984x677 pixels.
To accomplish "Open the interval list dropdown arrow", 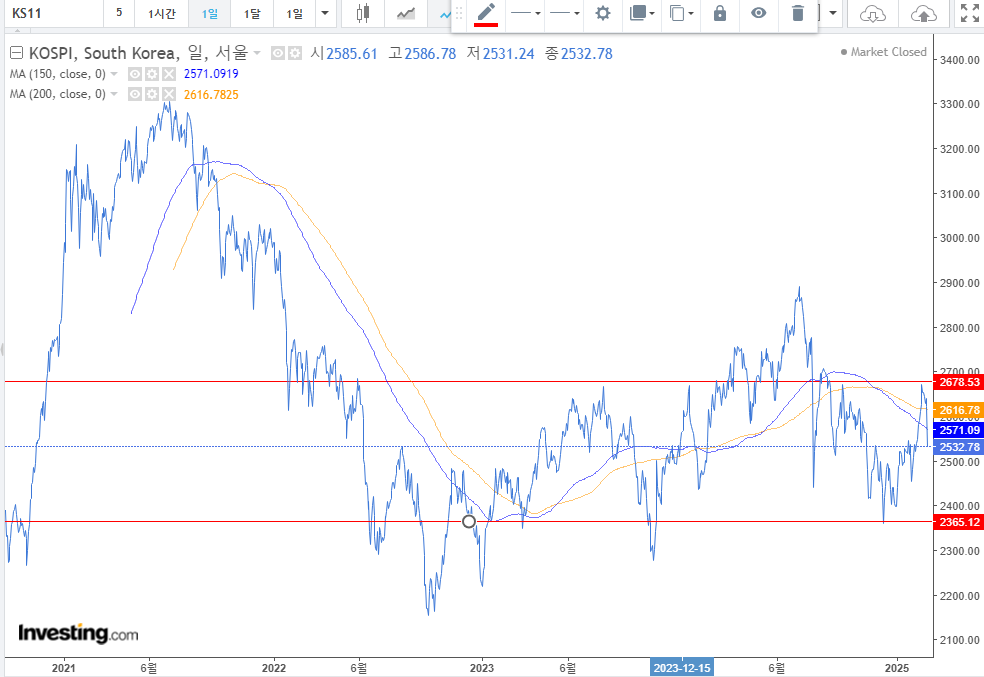I will click(324, 13).
